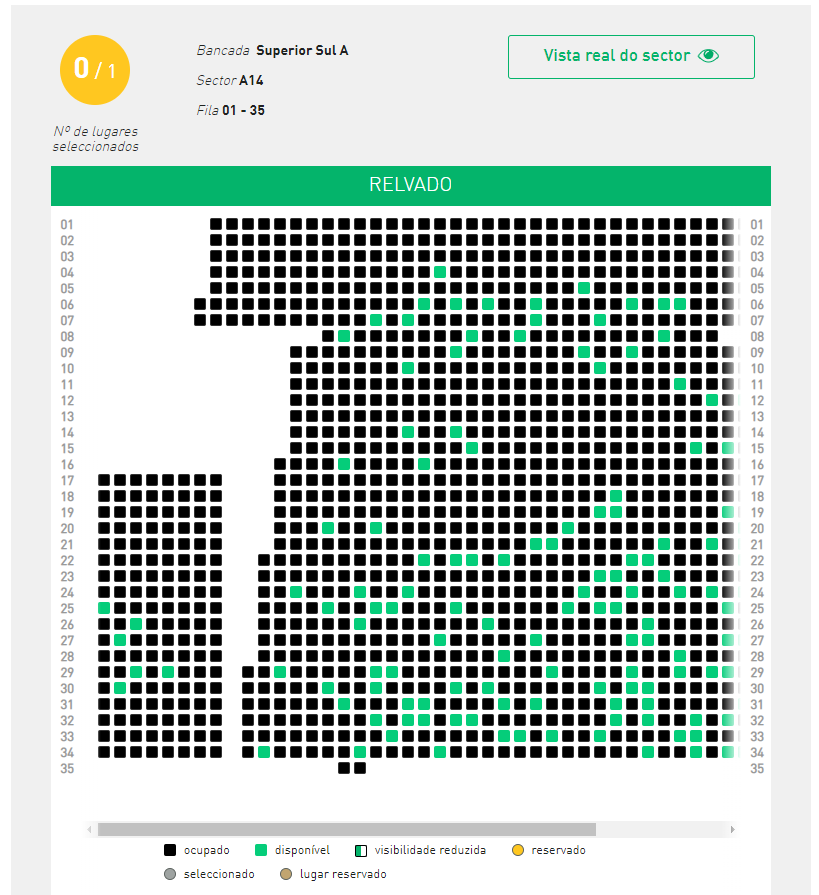The height and width of the screenshot is (895, 819).
Task: Choose the green seat in row 26's left block
Action: 136,624
